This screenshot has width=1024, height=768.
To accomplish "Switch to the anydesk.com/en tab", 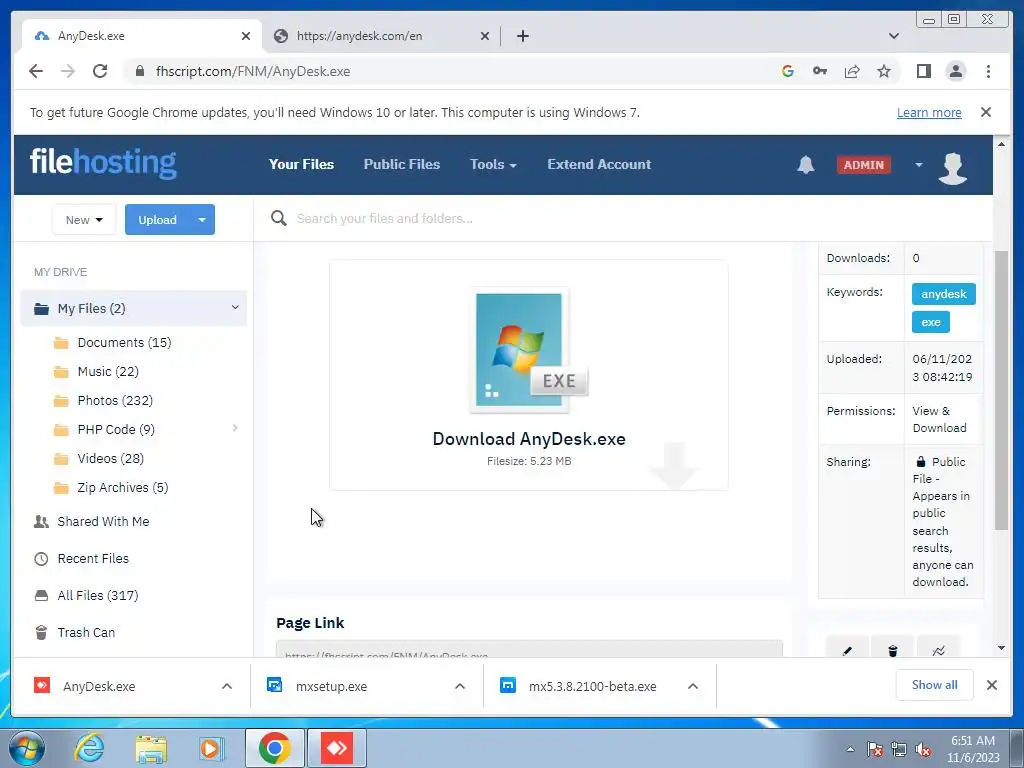I will pyautogui.click(x=381, y=36).
